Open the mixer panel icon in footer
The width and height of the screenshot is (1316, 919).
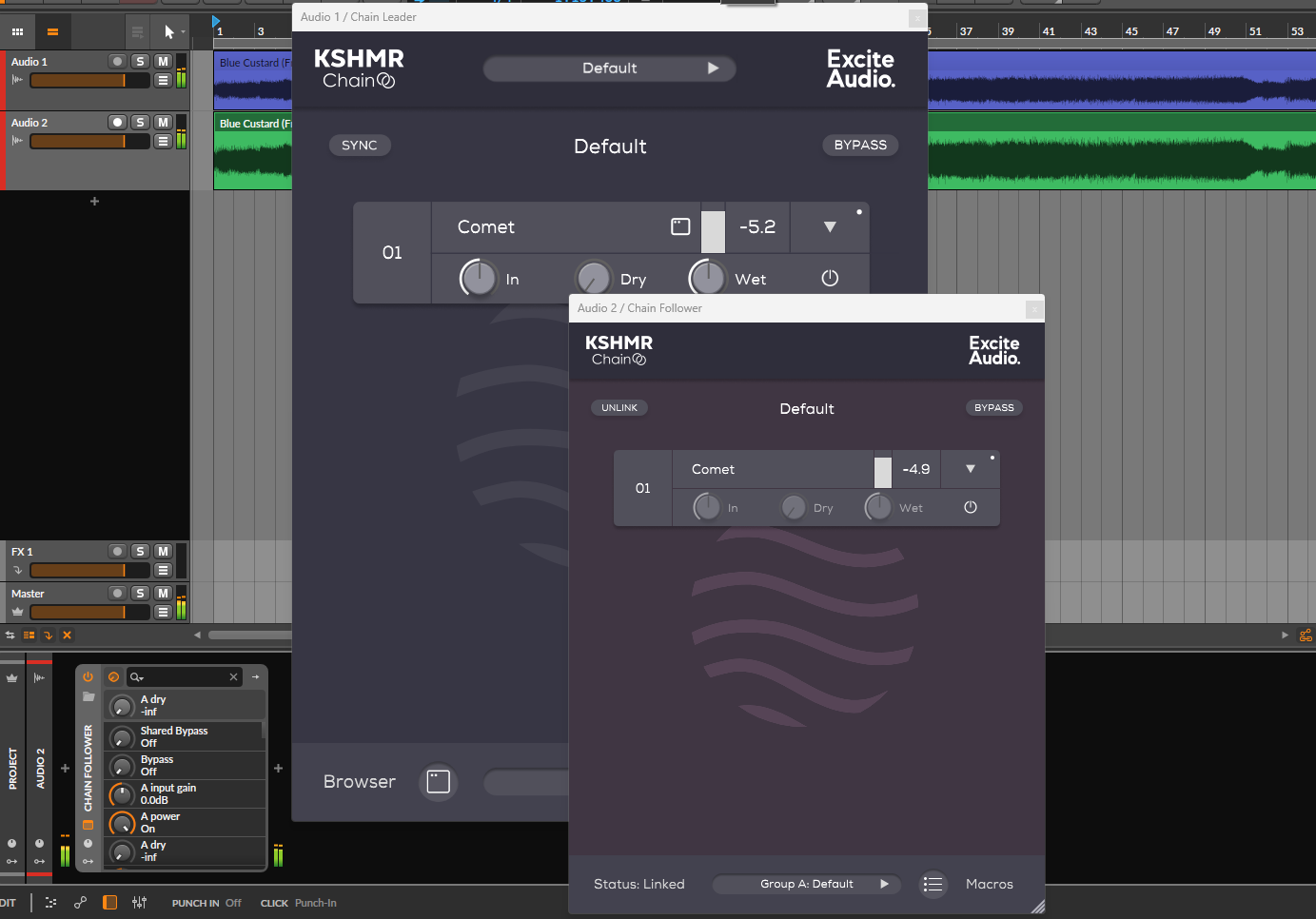[139, 902]
